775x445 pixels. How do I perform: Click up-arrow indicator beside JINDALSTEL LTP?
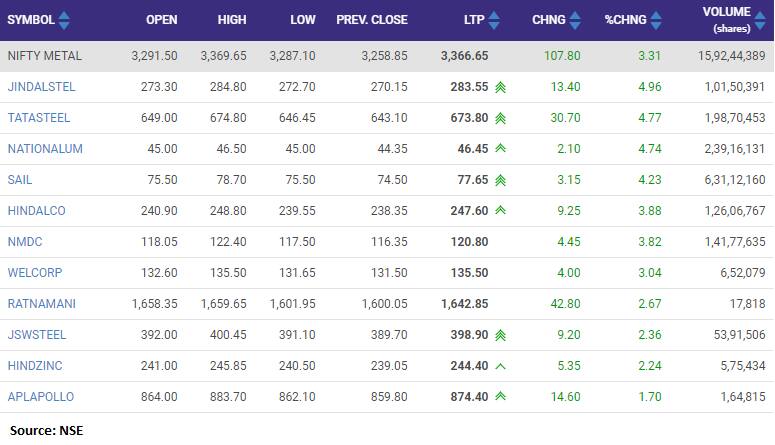tap(501, 88)
